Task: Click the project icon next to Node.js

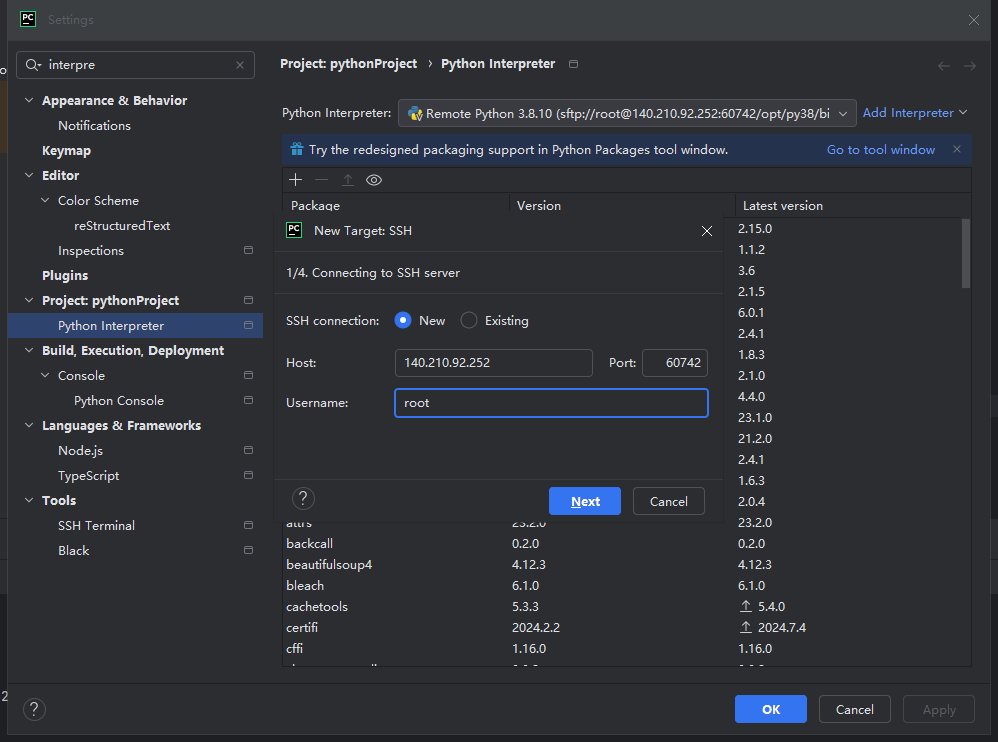Action: click(248, 450)
